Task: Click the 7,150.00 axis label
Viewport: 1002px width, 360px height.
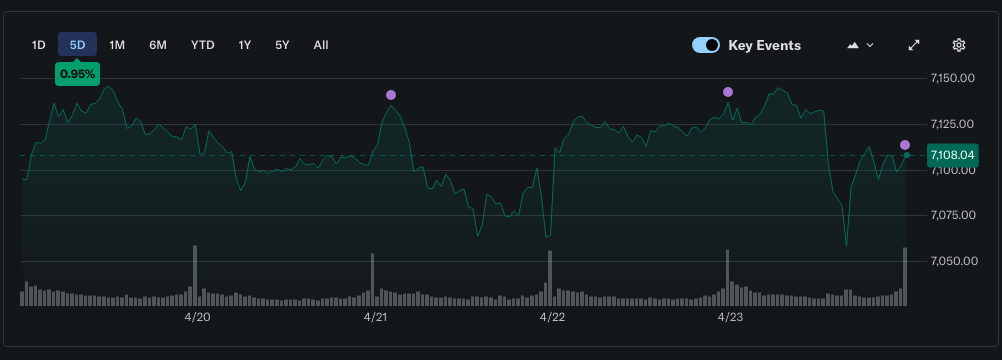Action: (x=953, y=78)
